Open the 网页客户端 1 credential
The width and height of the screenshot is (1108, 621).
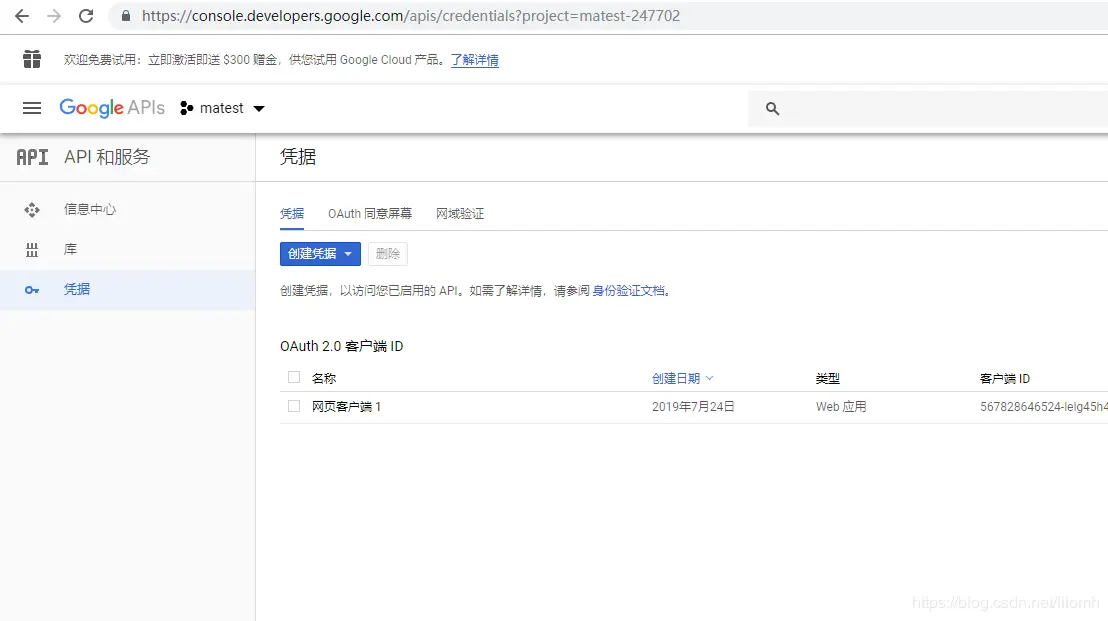346,406
